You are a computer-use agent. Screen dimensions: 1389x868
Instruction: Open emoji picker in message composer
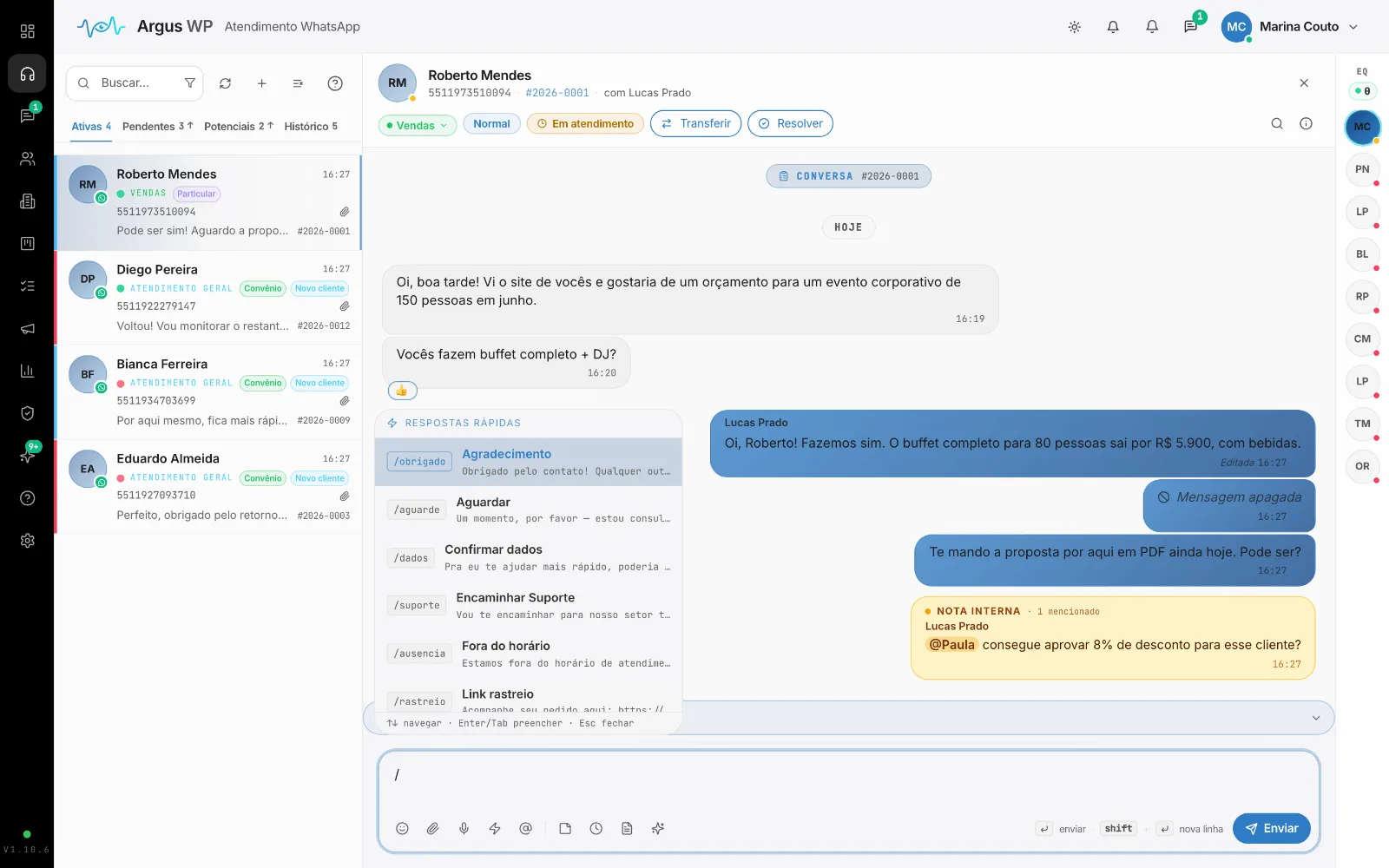[x=402, y=828]
